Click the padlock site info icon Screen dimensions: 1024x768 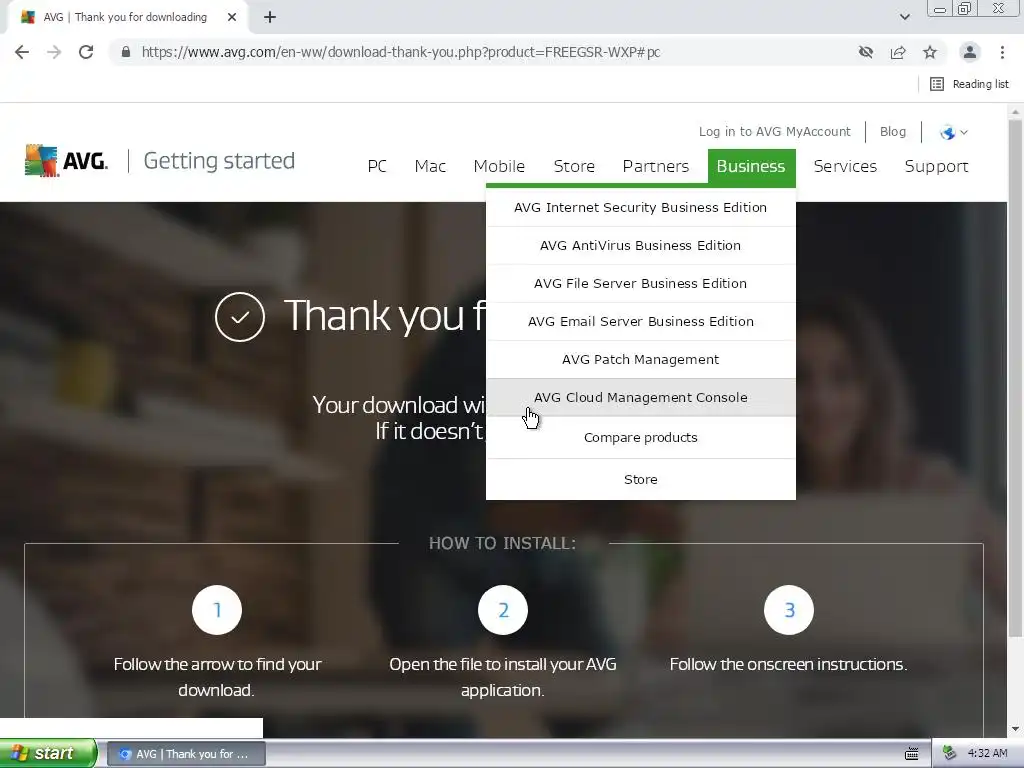pos(126,52)
